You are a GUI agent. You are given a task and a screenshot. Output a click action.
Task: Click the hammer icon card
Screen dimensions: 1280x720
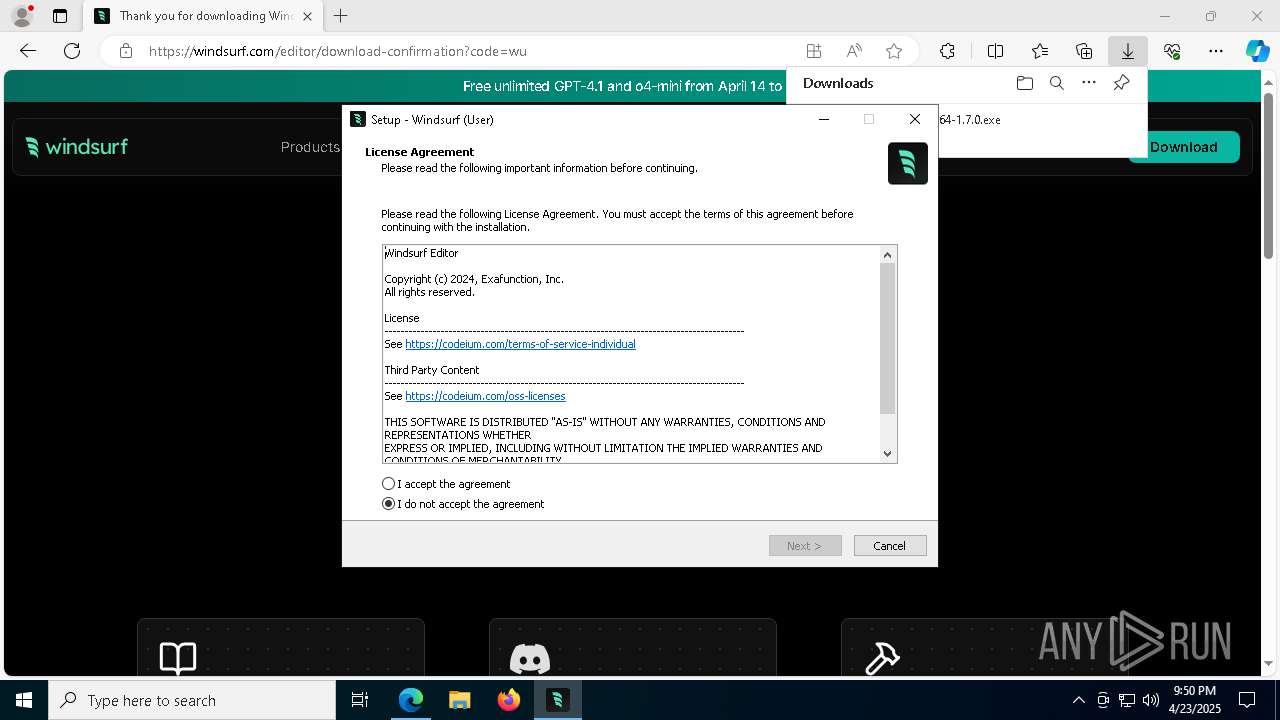tap(984, 646)
